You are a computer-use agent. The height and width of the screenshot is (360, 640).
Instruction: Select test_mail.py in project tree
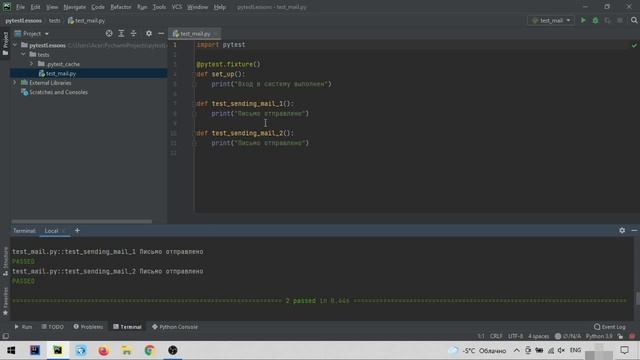pos(61,73)
